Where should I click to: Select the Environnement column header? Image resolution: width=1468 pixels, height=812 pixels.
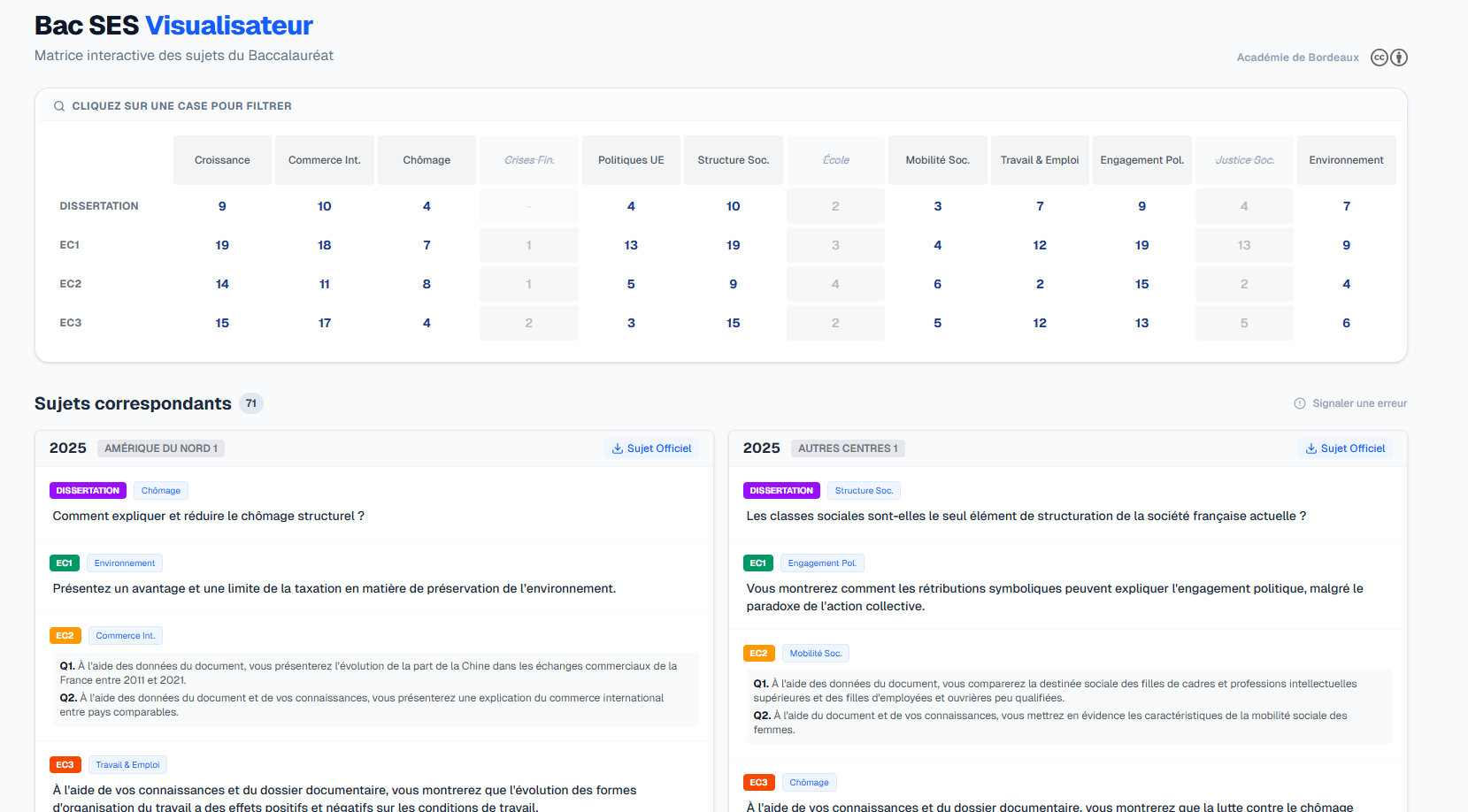point(1346,160)
